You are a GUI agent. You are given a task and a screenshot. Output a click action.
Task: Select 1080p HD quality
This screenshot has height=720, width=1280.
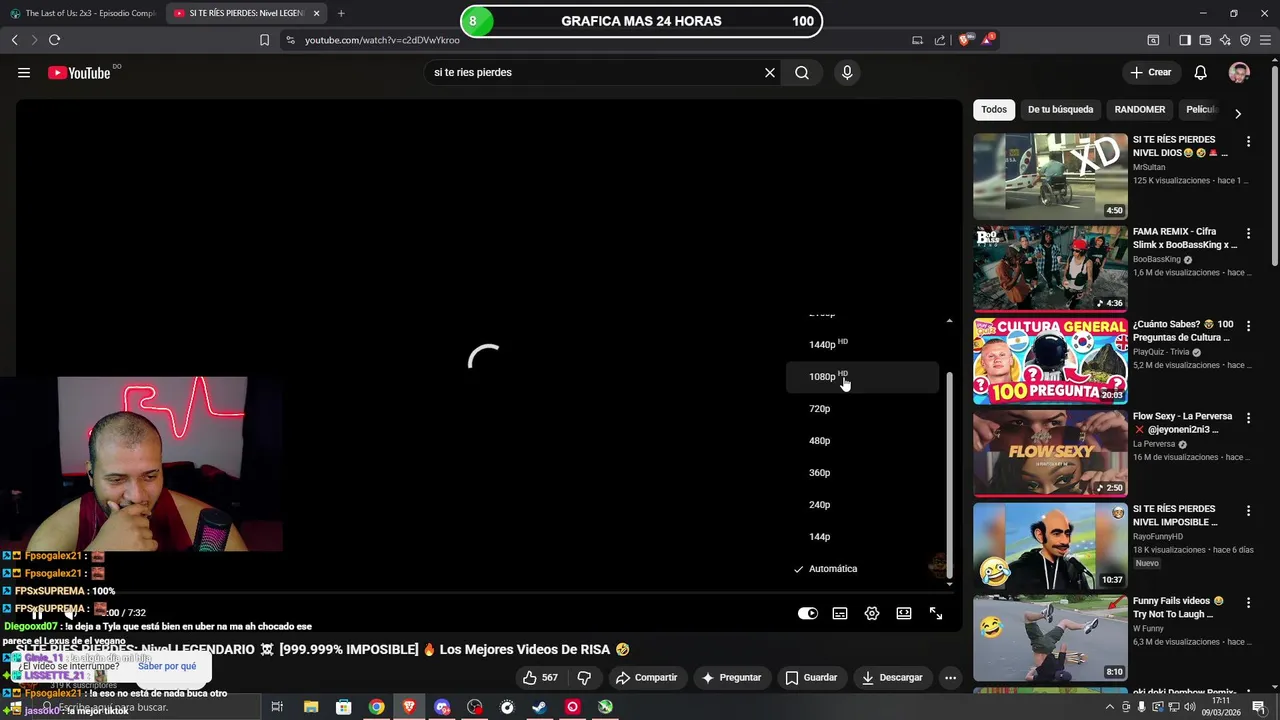pos(862,377)
